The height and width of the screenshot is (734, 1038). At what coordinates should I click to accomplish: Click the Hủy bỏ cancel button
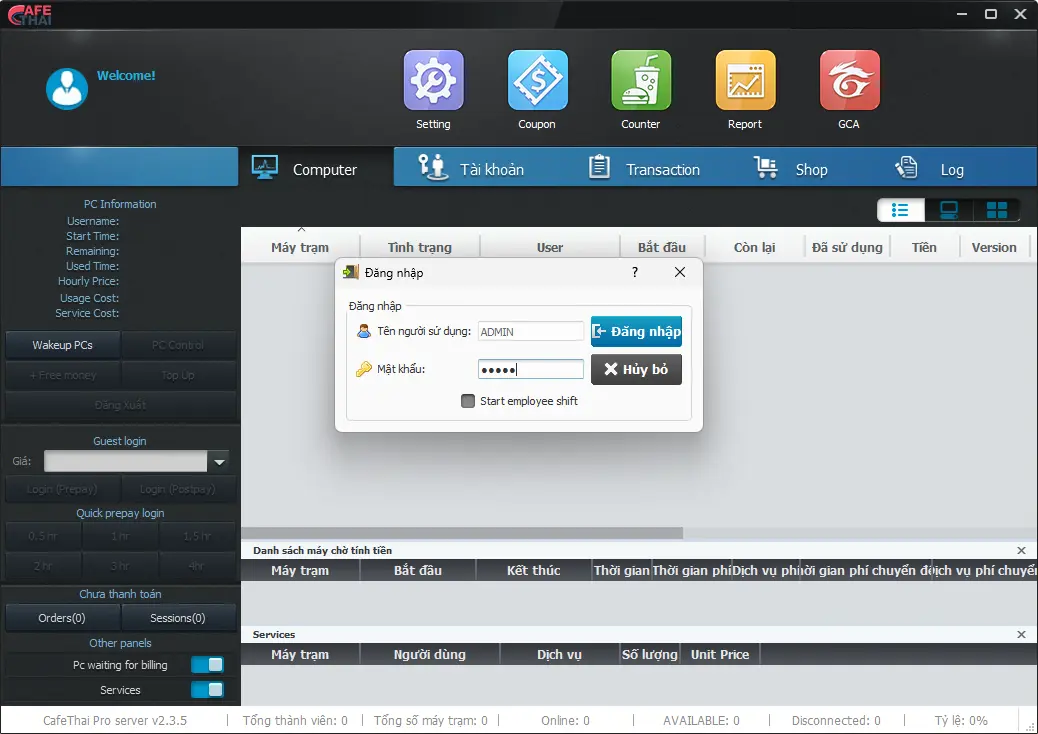(x=636, y=369)
